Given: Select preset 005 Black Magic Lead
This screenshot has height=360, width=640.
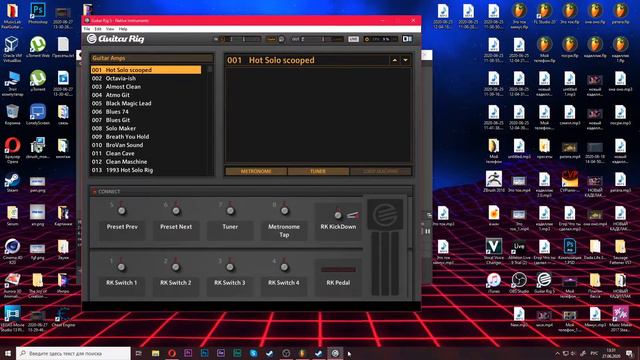Looking at the screenshot, I should pos(146,103).
